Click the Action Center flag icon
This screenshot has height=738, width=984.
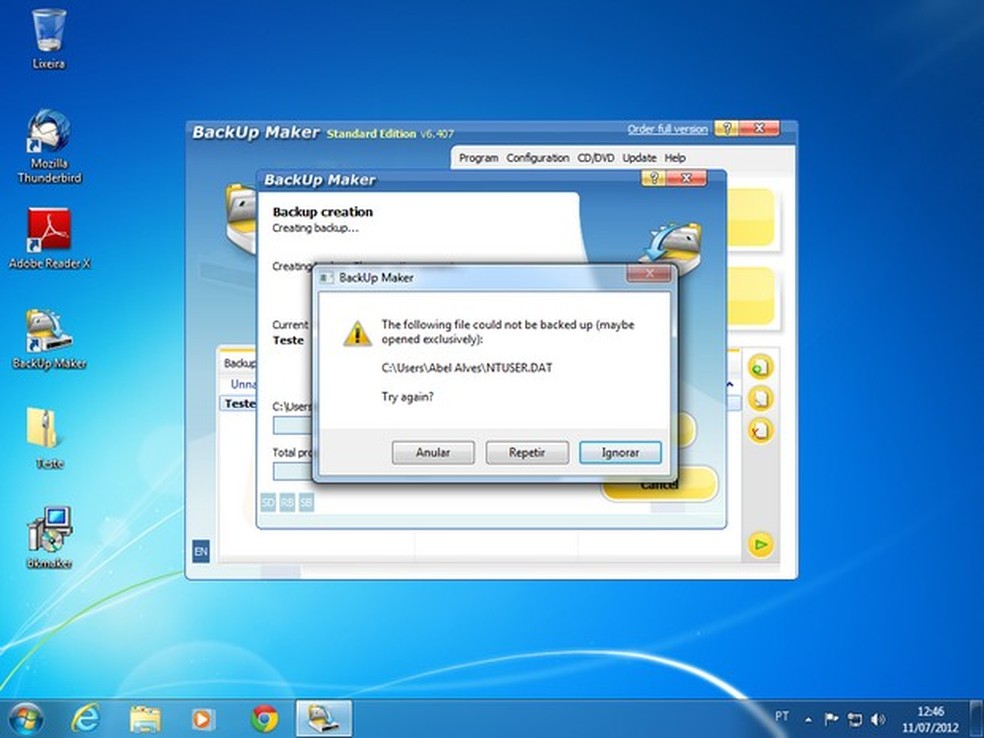(832, 719)
